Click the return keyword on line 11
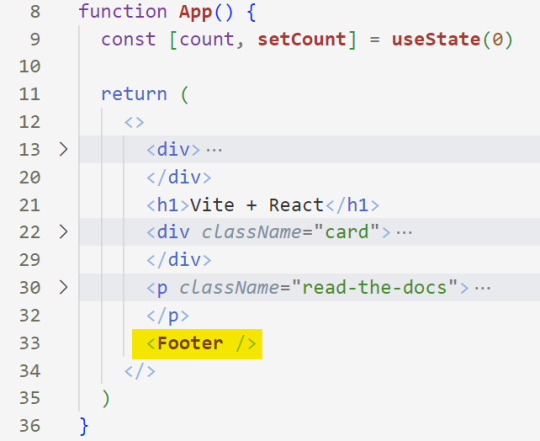The height and width of the screenshot is (441, 540). coord(134,94)
